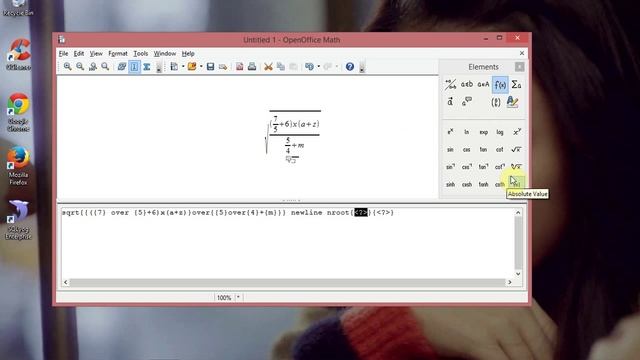
Task: Insert the cot function element
Action: pyautogui.click(x=500, y=149)
